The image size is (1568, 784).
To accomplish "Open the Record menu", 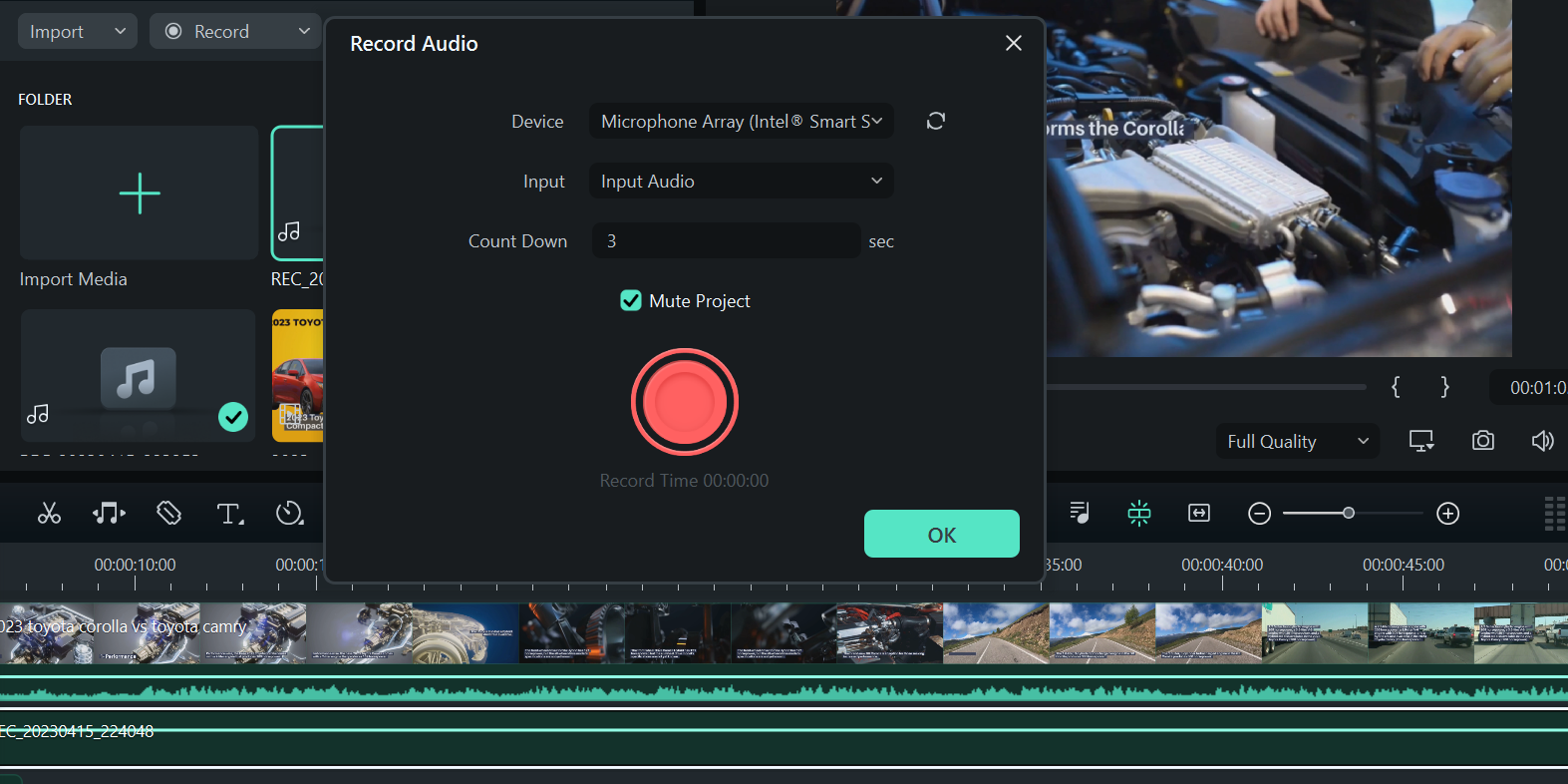I will (235, 32).
